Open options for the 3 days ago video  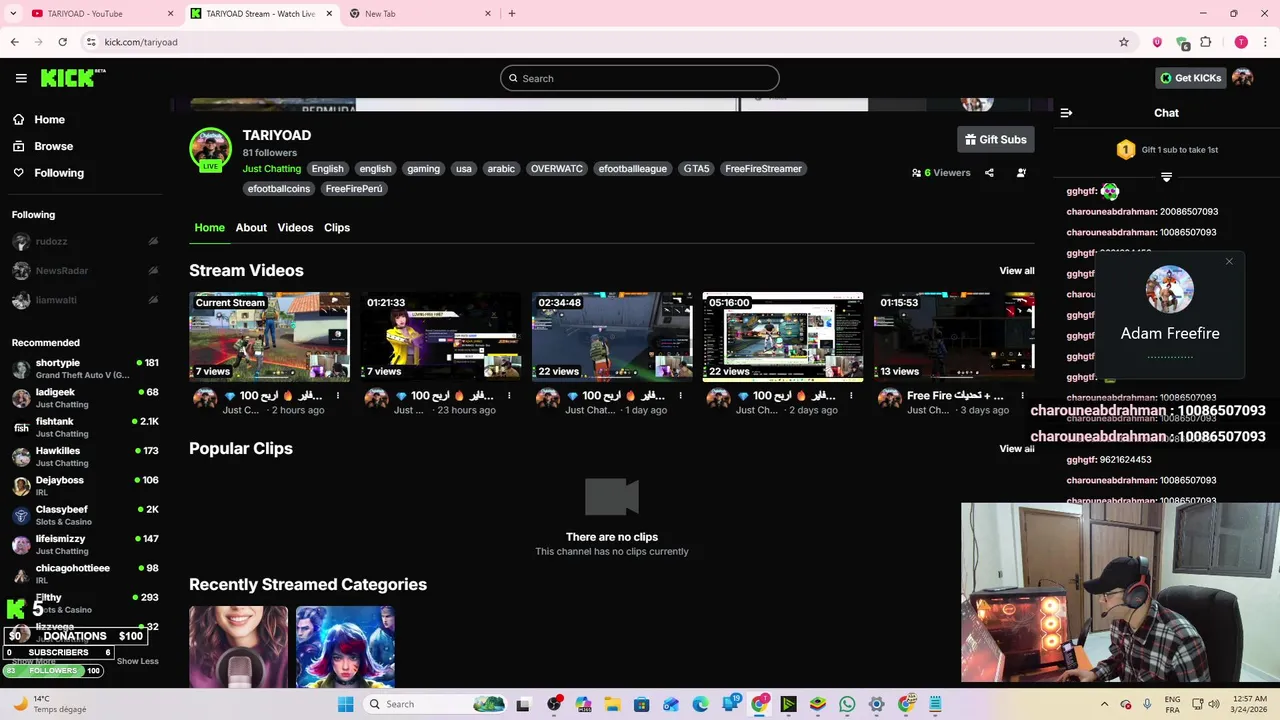coord(1022,396)
